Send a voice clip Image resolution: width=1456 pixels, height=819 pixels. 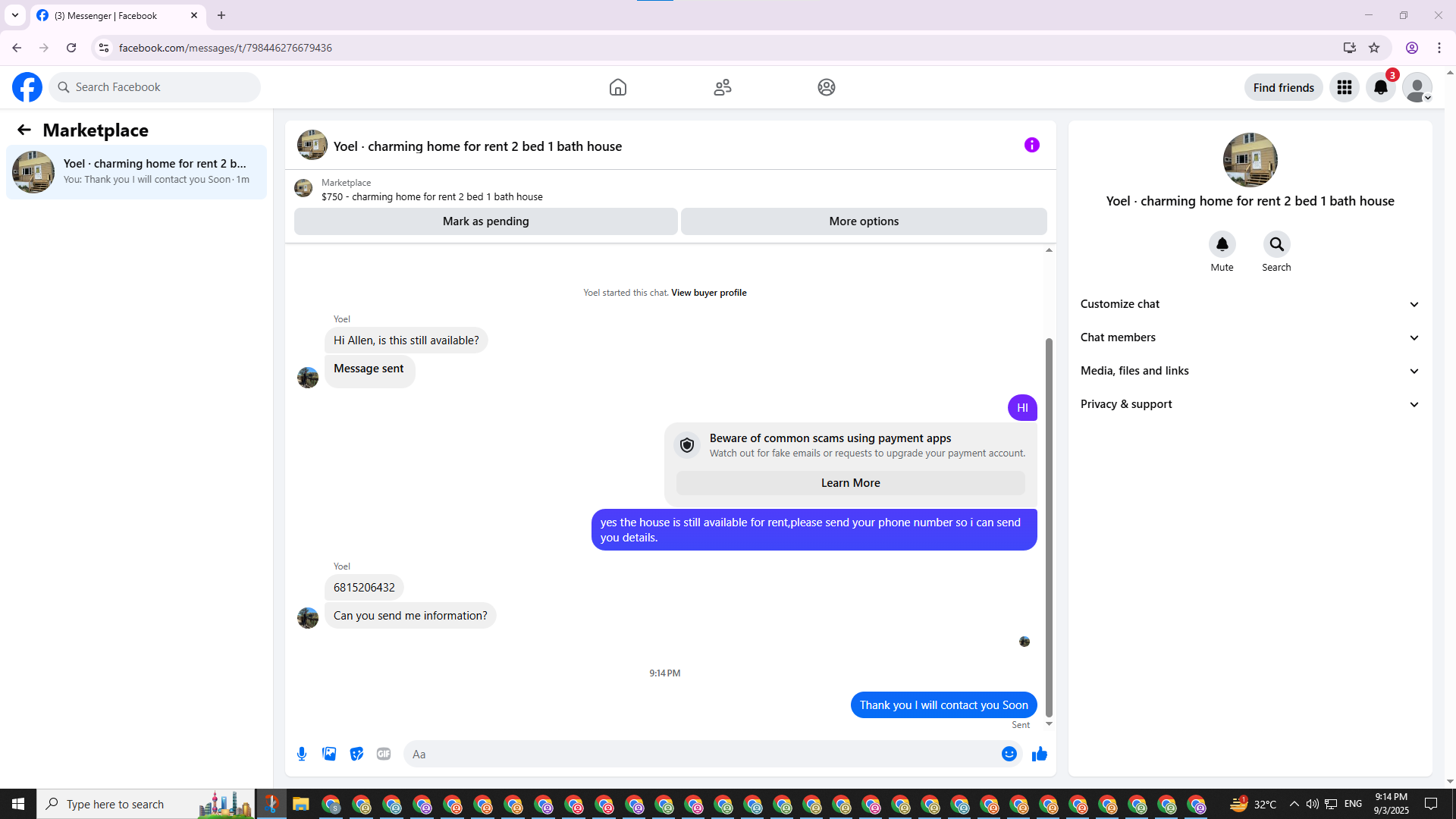[302, 754]
